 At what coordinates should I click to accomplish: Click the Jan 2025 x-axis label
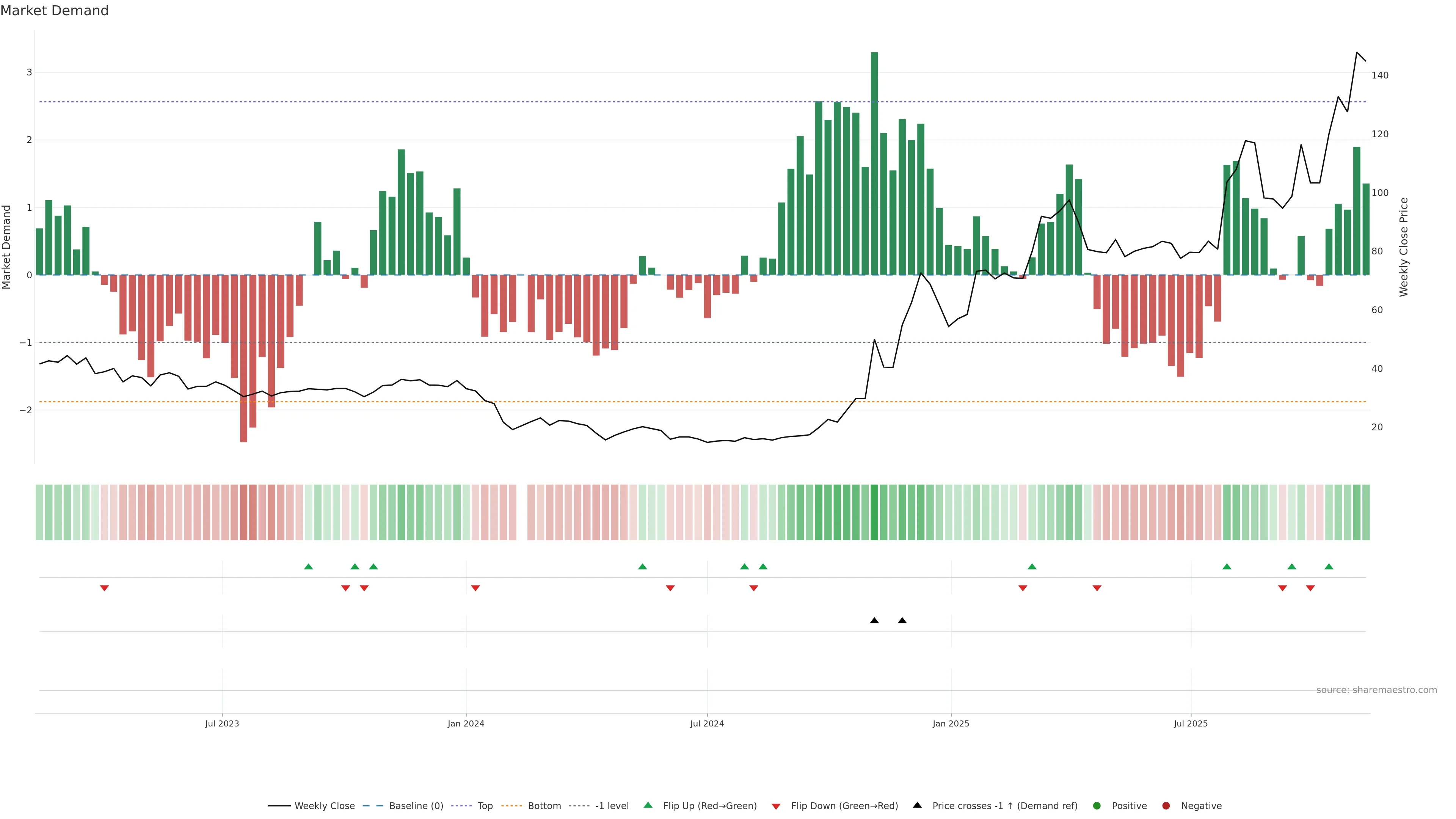pos(951,723)
